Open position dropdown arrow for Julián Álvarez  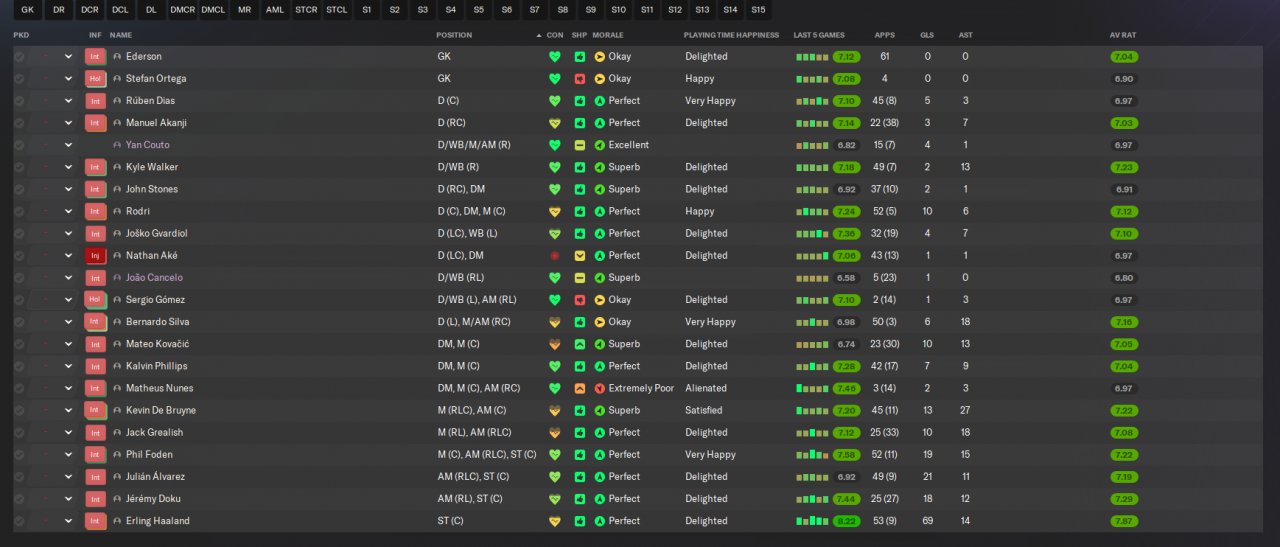(x=68, y=477)
